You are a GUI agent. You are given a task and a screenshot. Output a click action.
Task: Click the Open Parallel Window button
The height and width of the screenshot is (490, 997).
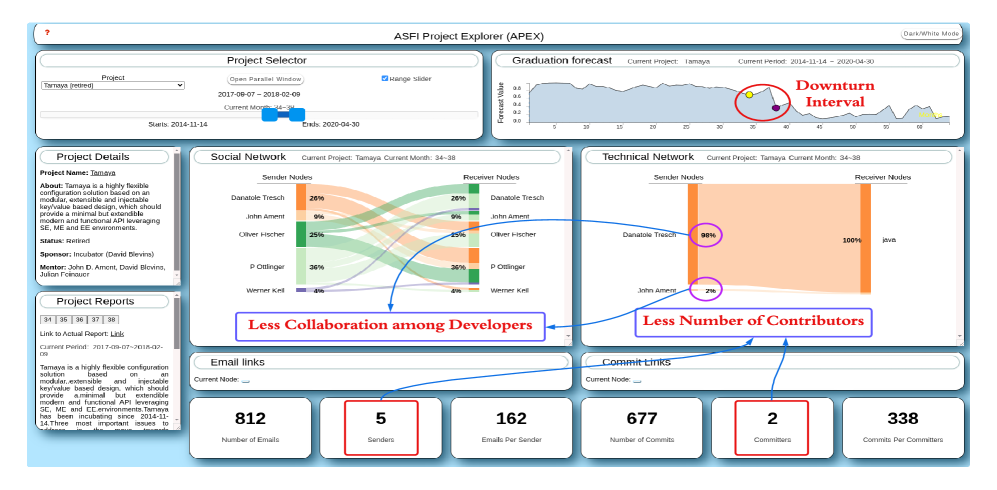[265, 79]
